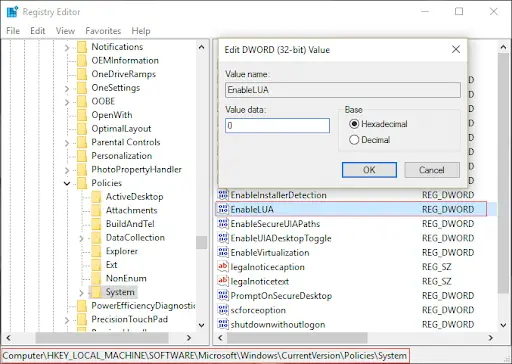Click the shutdownwithoutlogon DWORD icon
Screen dimensions: 512x364
(223, 324)
